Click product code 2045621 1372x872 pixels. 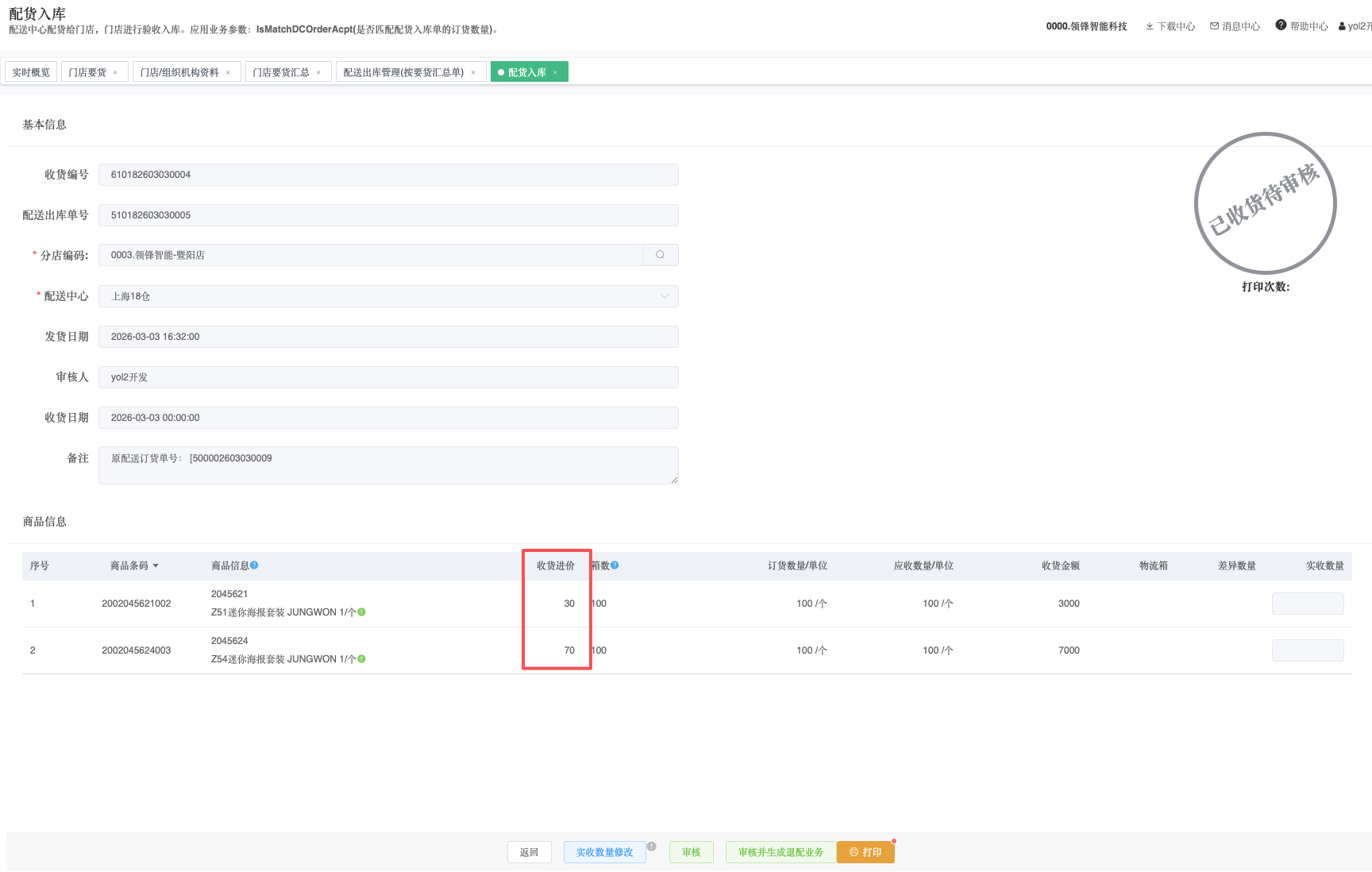pos(229,594)
